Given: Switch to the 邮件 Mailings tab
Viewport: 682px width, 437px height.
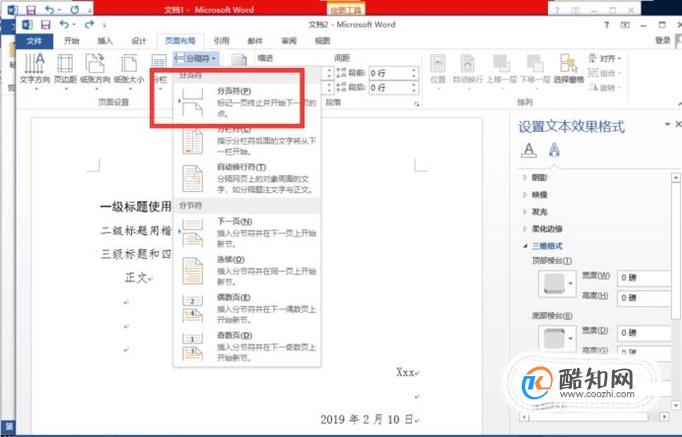Looking at the screenshot, I should (x=255, y=41).
